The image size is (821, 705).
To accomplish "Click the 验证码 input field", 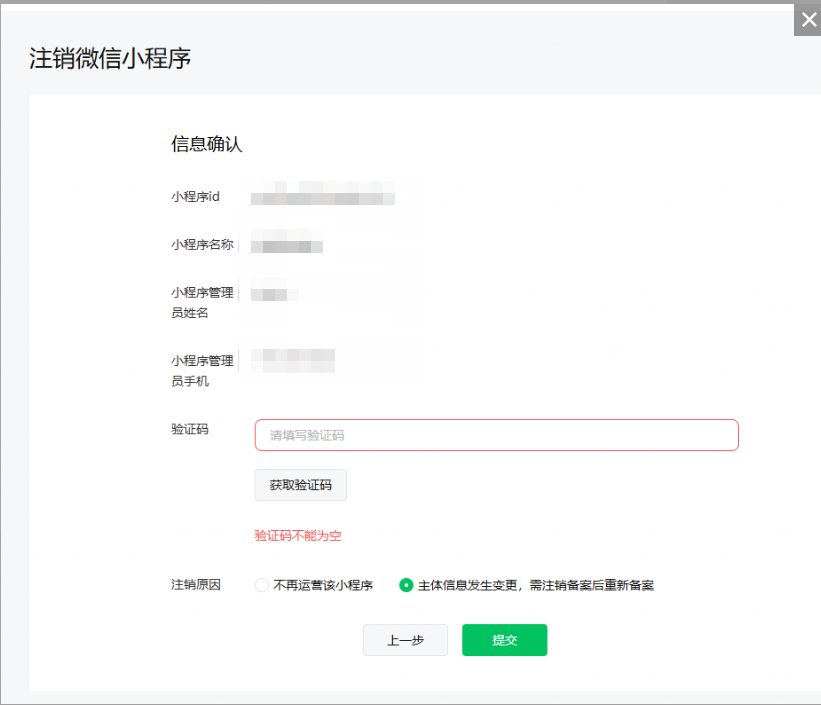I will (496, 435).
